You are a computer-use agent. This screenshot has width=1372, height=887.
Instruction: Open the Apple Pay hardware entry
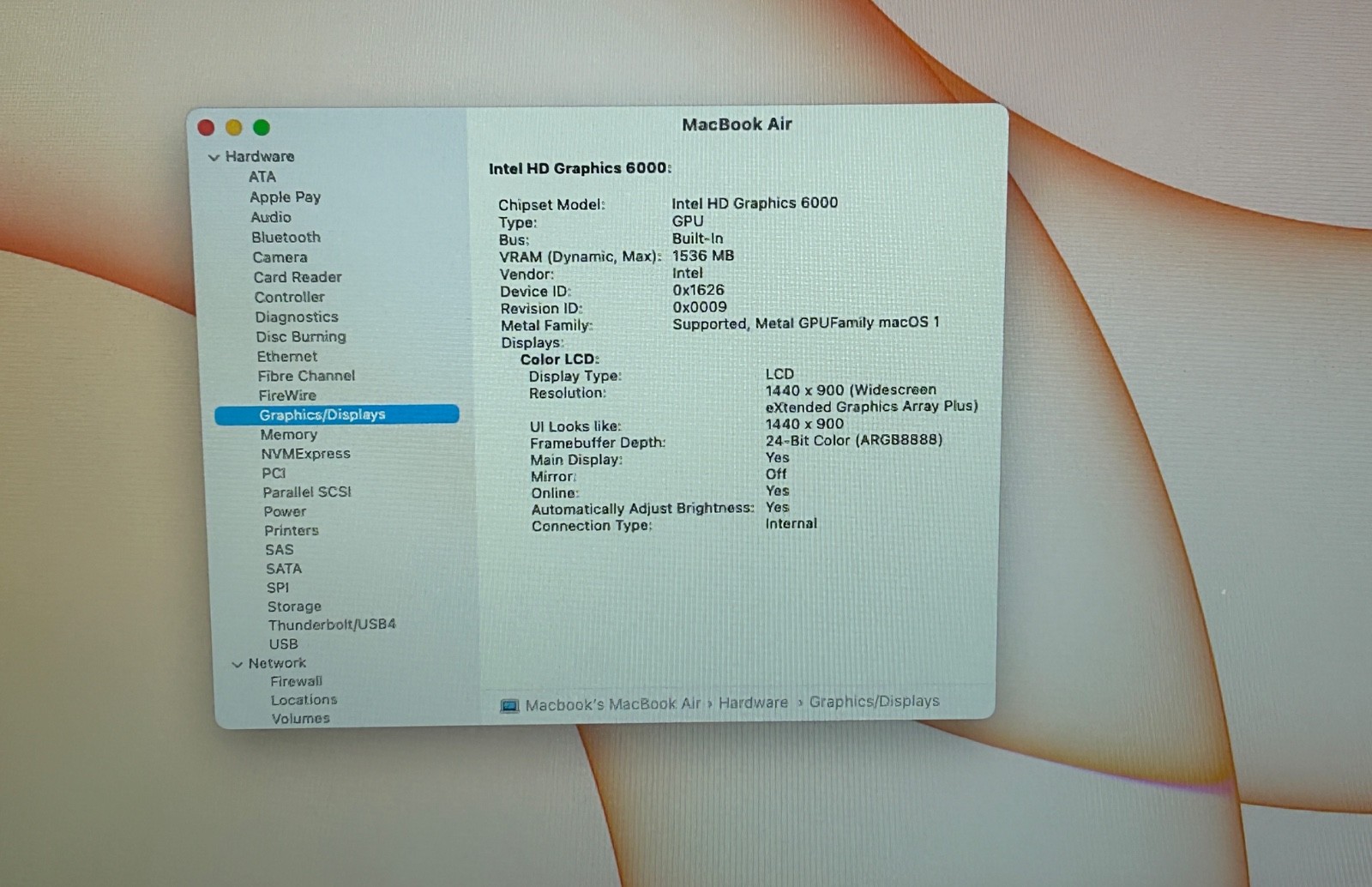point(286,197)
